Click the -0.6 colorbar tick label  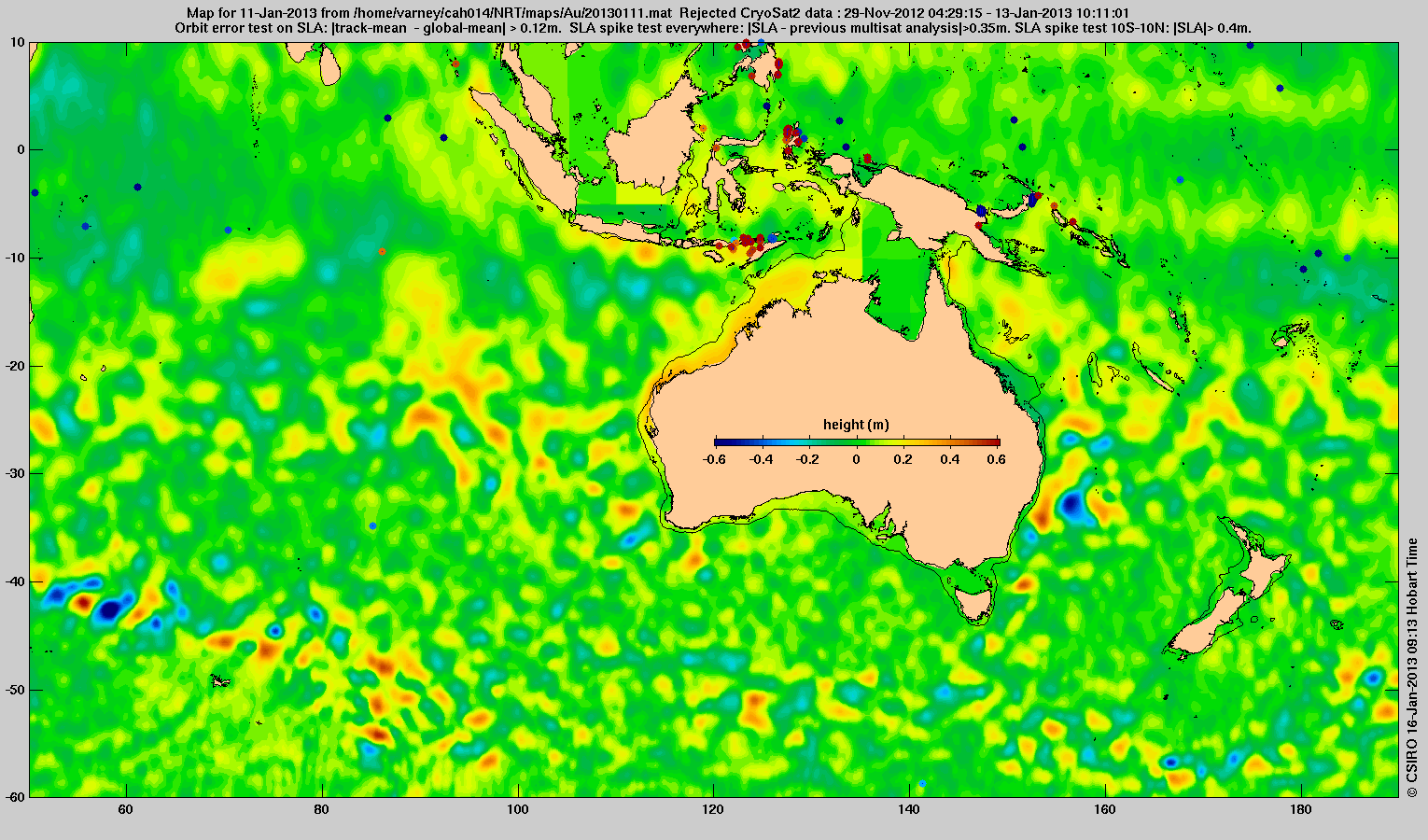coord(714,460)
